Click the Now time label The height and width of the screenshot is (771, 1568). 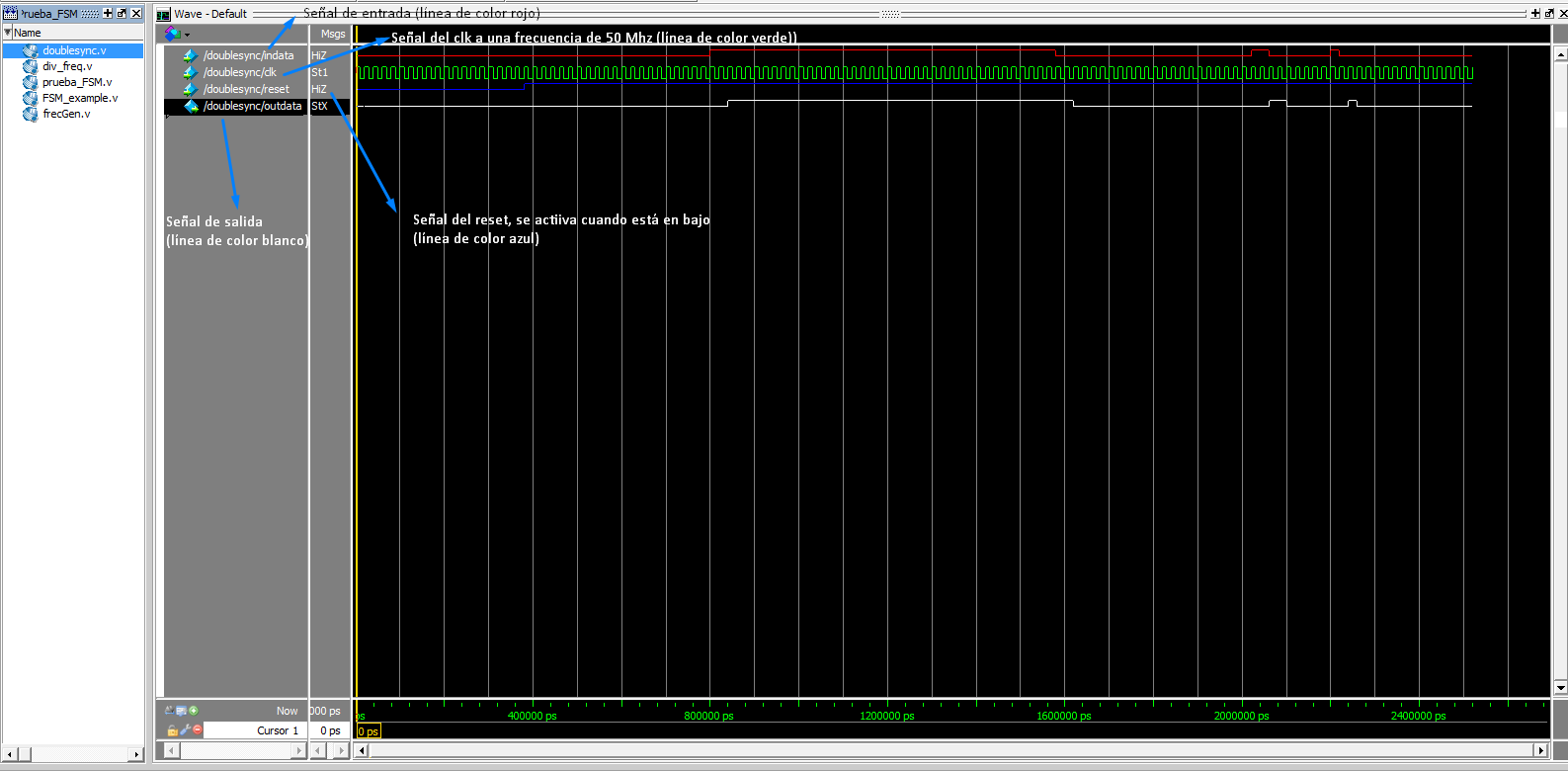[287, 711]
